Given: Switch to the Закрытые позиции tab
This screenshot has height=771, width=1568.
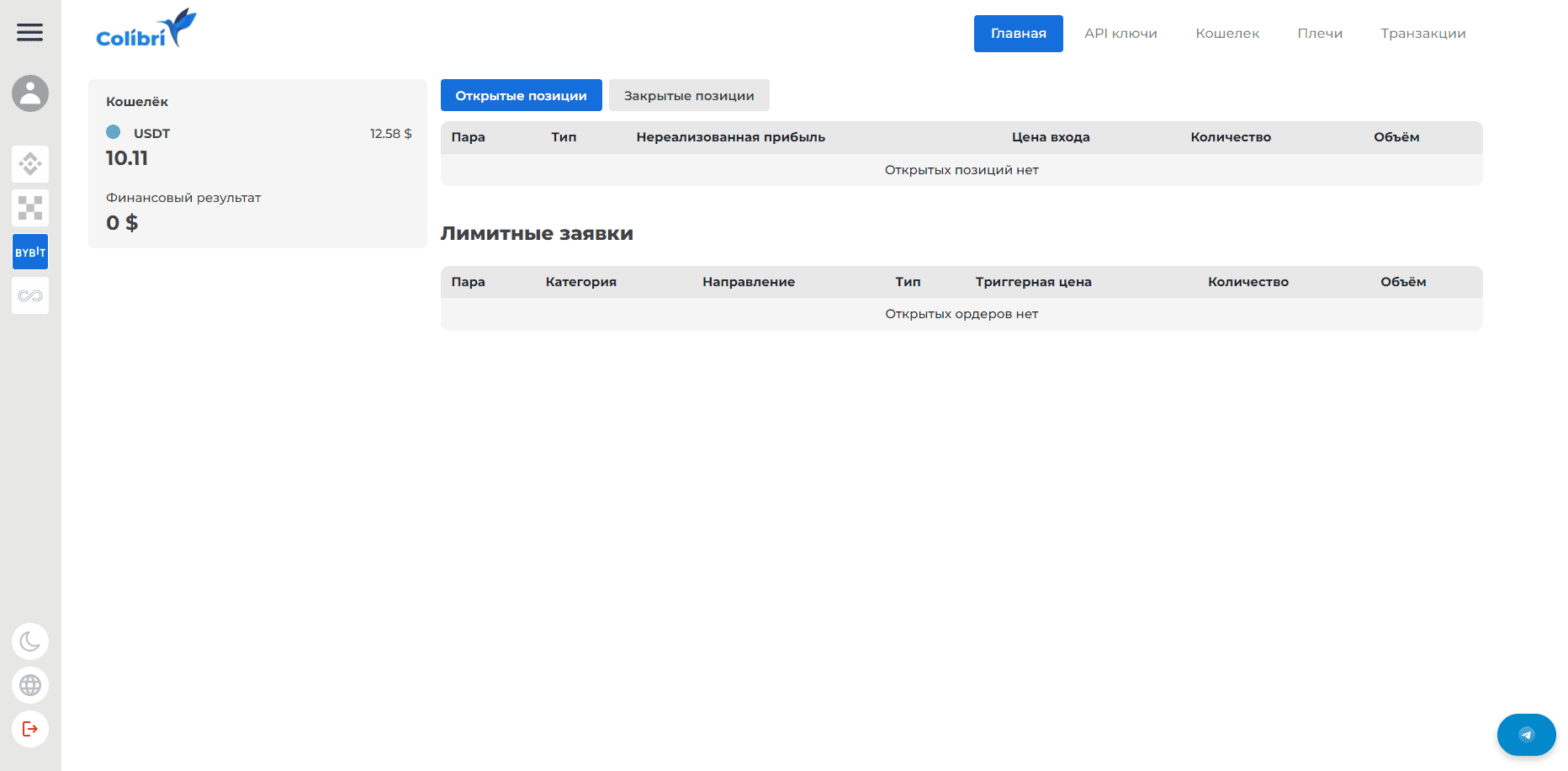Looking at the screenshot, I should click(688, 95).
